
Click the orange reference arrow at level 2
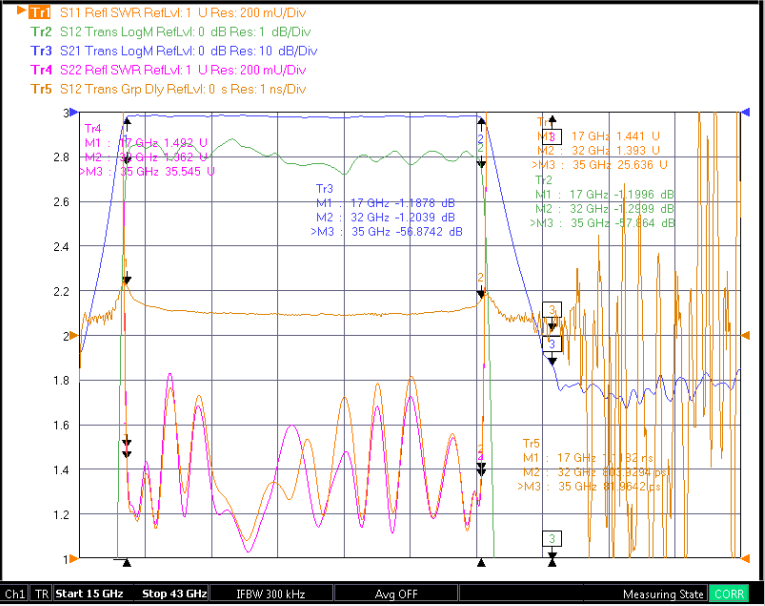point(73,336)
